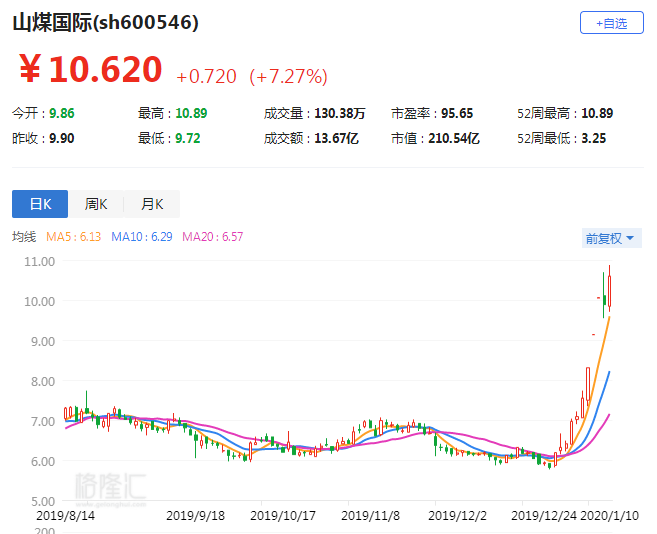657x534 pixels.
Task: Switch to the 月K monthly chart tab
Action: 152,204
